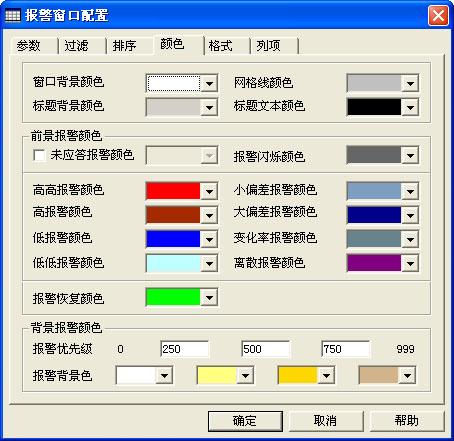The height and width of the screenshot is (441, 454).
Task: Open help with the 帮助 button
Action: 407,421
